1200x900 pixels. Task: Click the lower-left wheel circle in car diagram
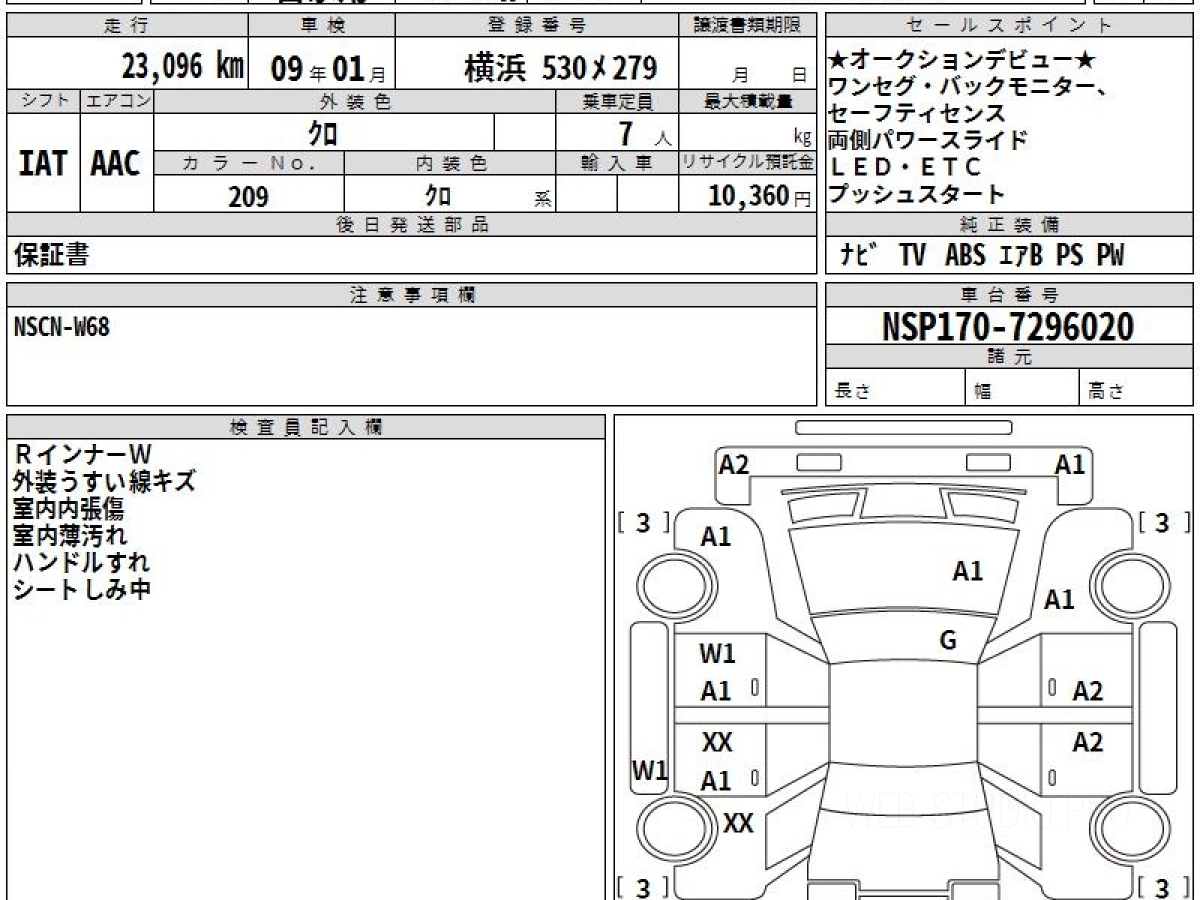click(x=672, y=829)
